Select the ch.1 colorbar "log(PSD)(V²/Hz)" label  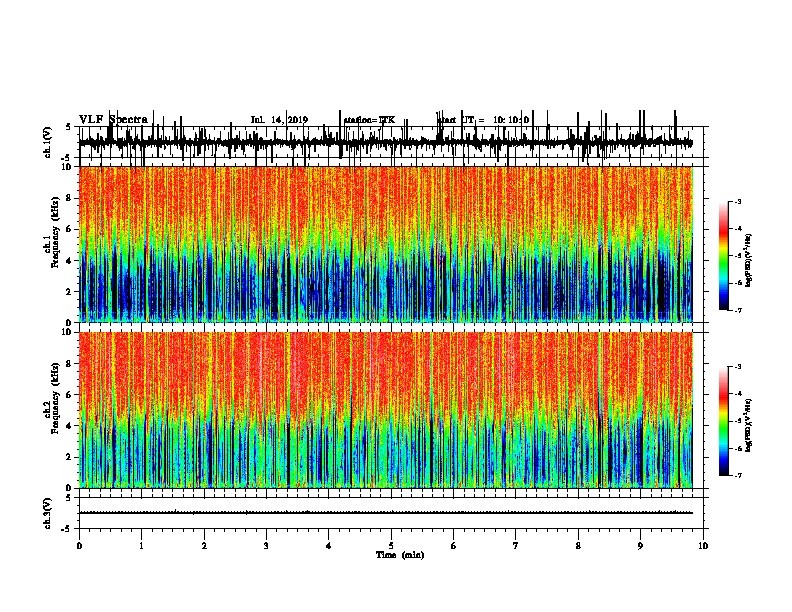pyautogui.click(x=749, y=260)
